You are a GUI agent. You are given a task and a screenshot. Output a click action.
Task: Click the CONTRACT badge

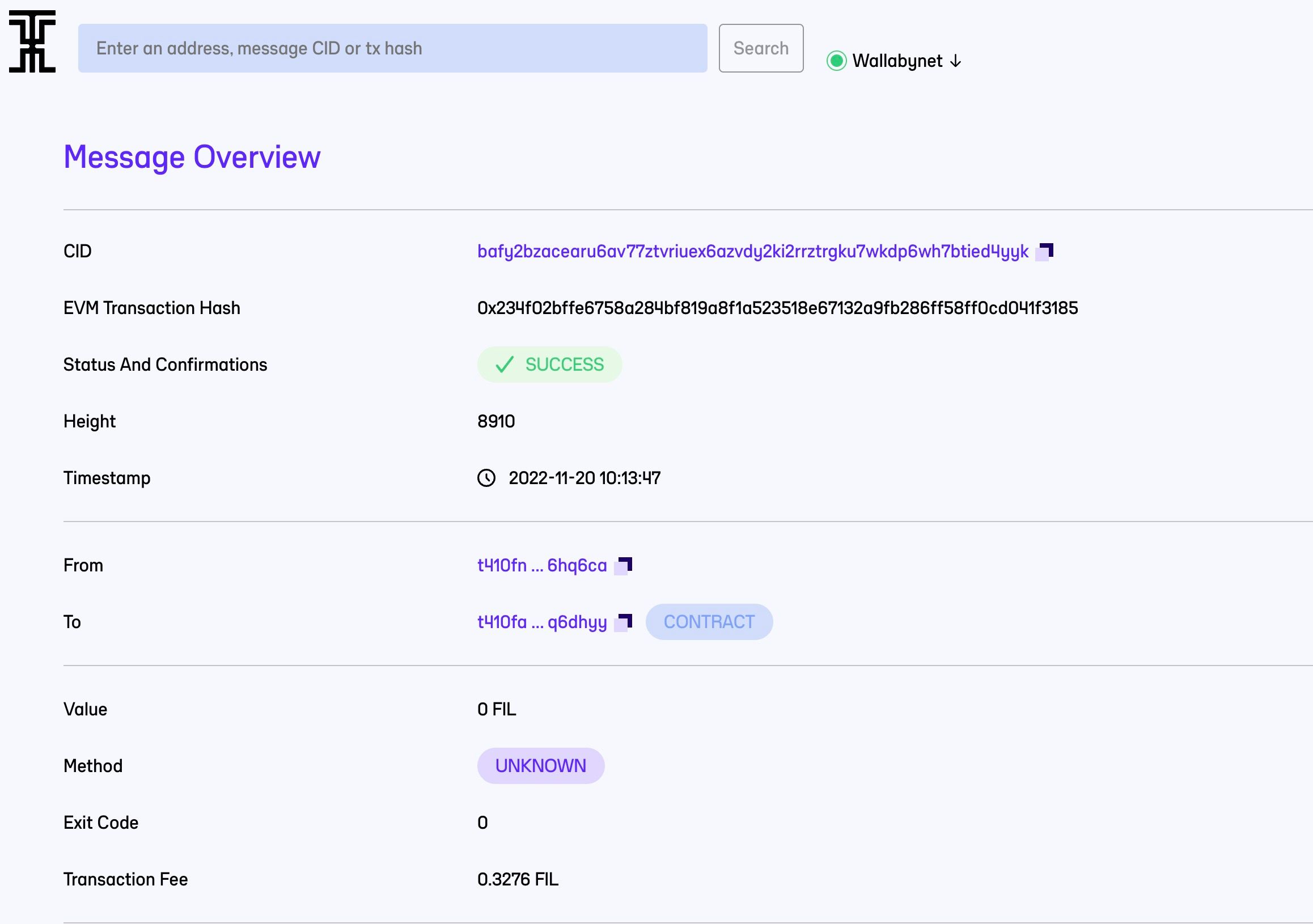click(709, 621)
